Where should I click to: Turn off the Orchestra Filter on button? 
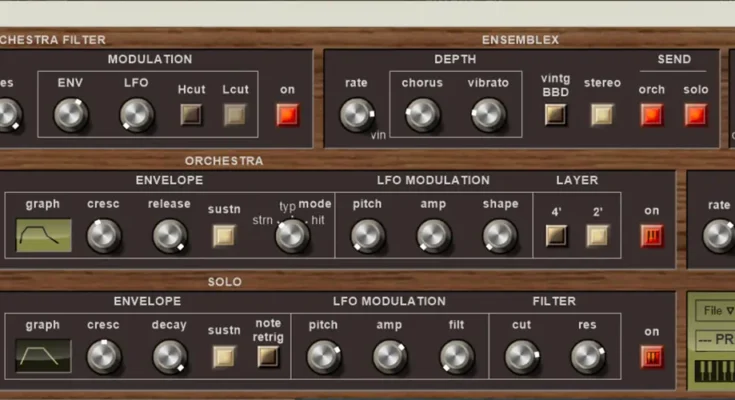point(288,114)
